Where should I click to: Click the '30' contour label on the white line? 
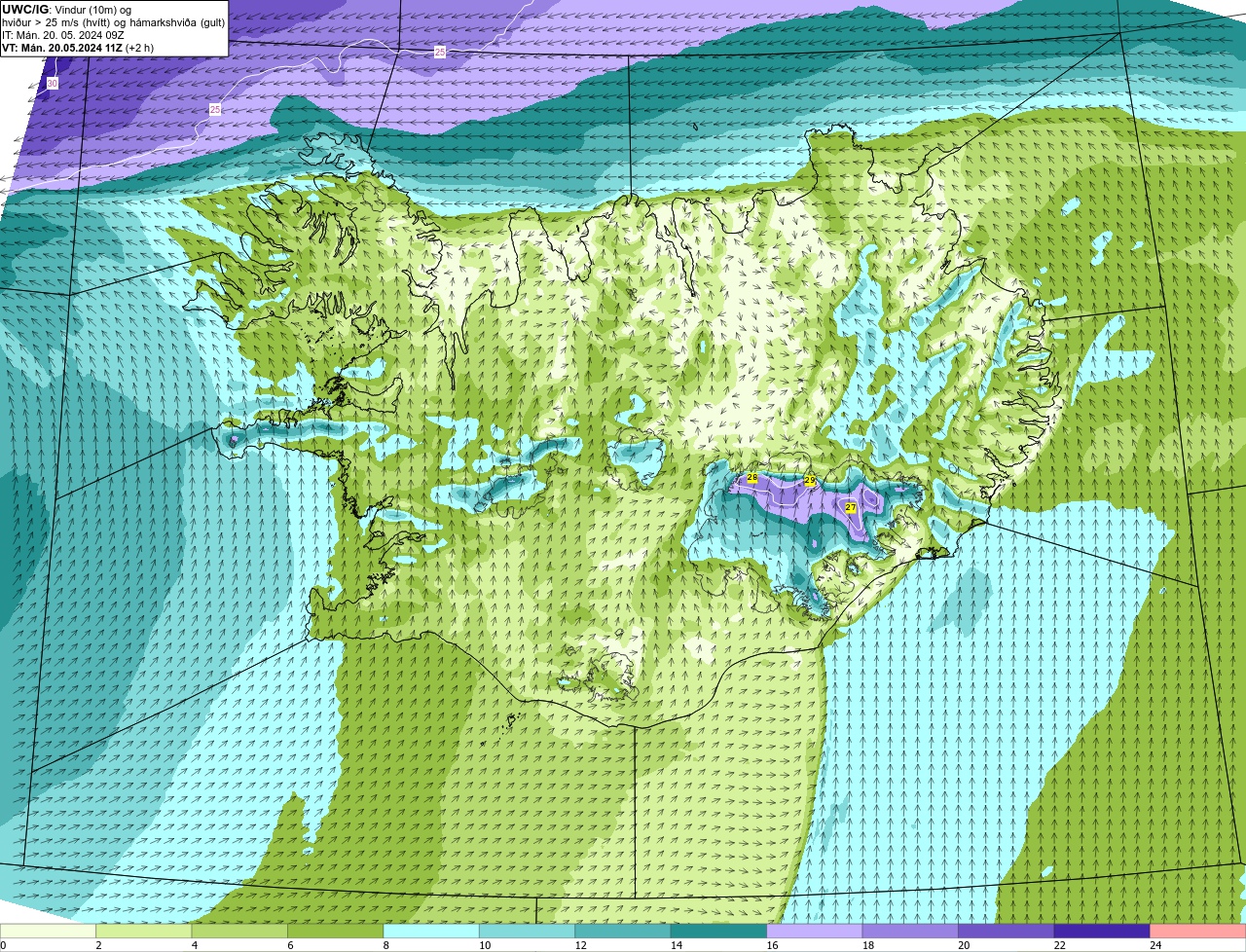53,84
